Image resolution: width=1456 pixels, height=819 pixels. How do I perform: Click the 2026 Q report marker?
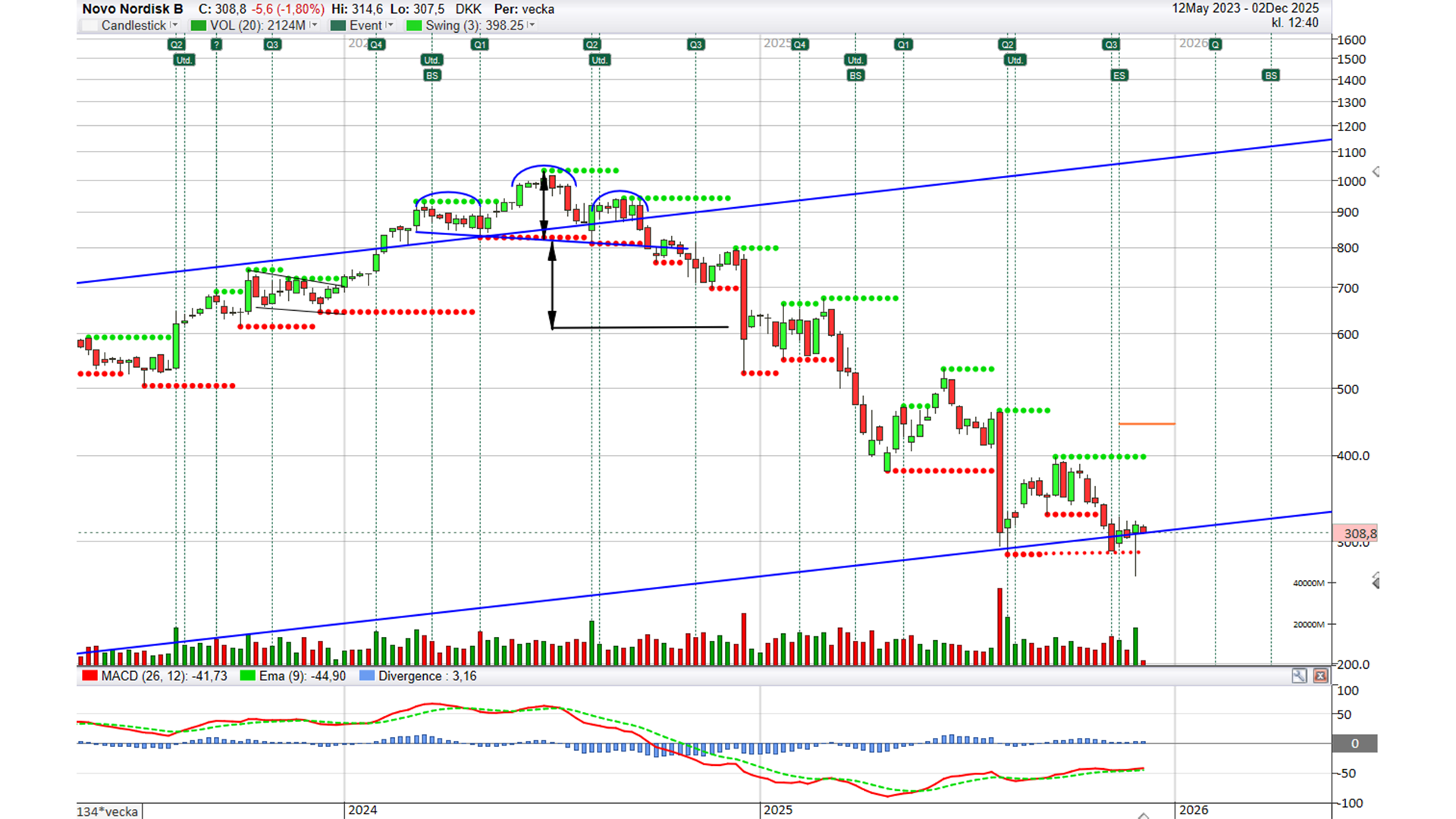pos(1215,45)
